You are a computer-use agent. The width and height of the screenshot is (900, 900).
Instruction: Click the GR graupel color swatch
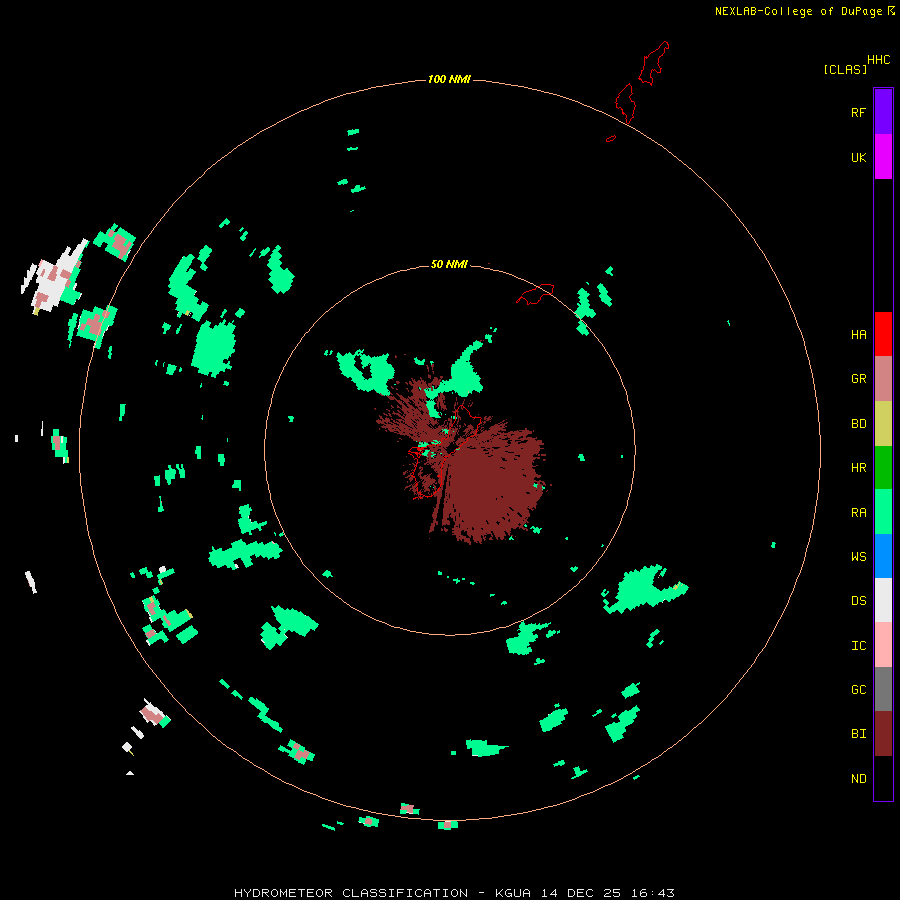click(883, 379)
